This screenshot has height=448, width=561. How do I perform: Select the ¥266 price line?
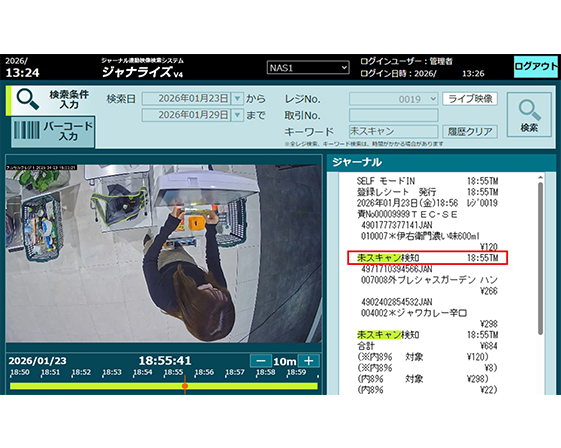pyautogui.click(x=489, y=291)
